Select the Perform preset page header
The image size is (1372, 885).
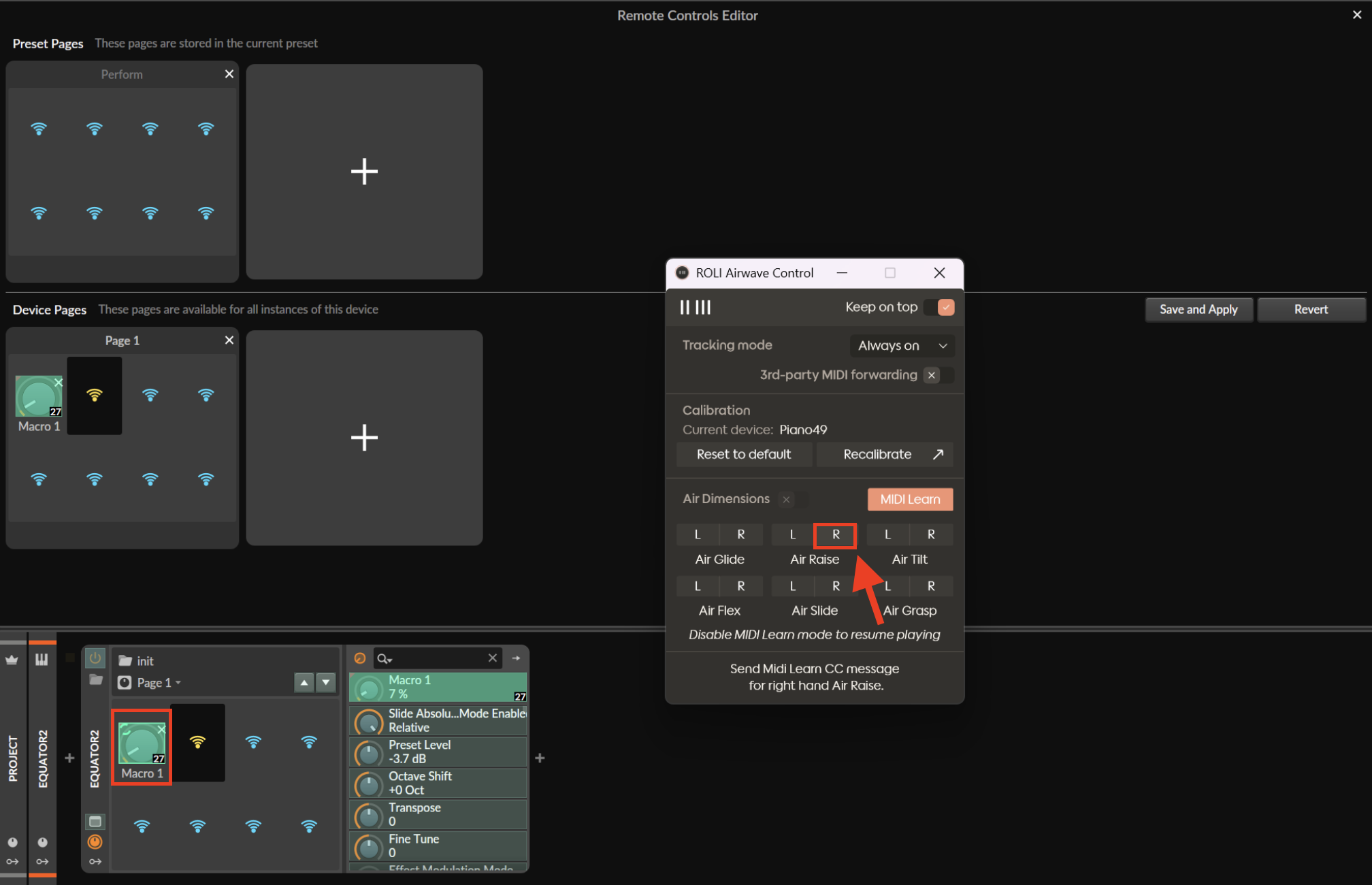(x=122, y=74)
